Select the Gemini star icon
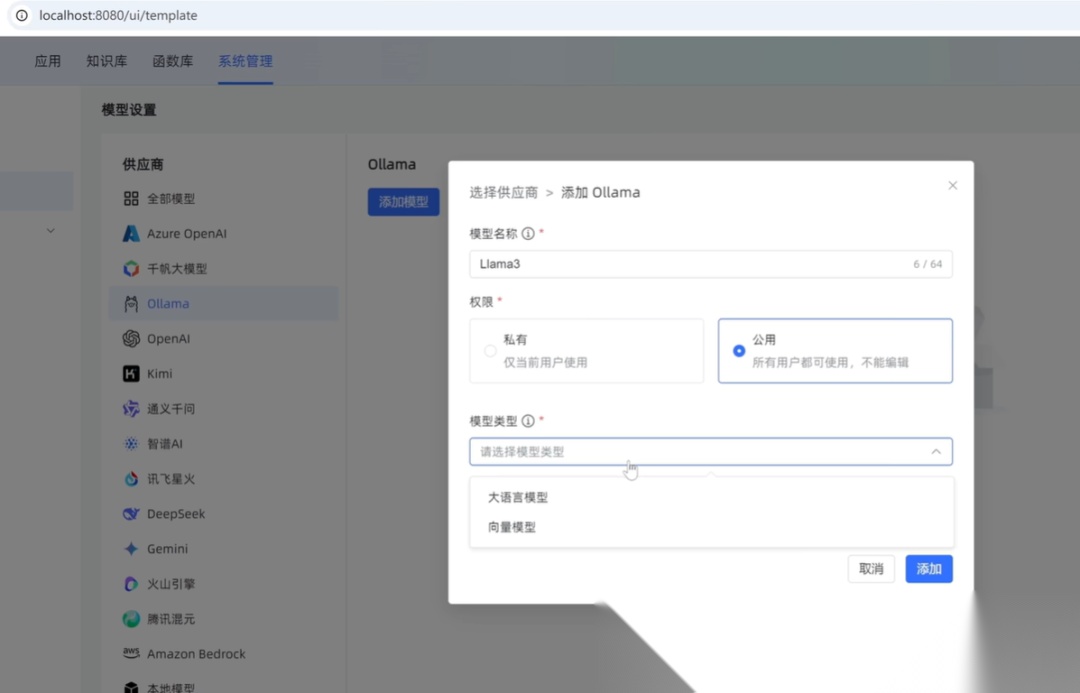 (x=131, y=549)
